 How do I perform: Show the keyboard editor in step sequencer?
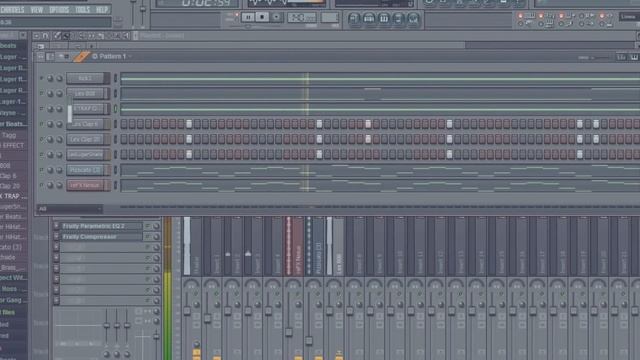(x=634, y=57)
